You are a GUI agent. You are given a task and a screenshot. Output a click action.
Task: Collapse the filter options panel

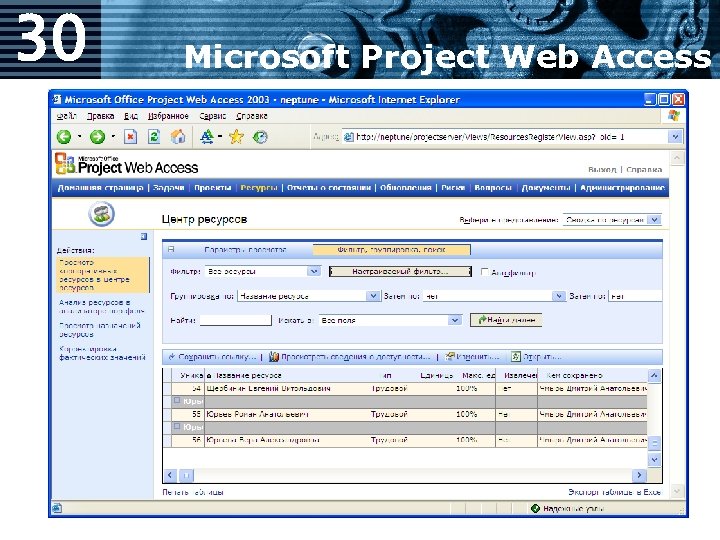pos(171,249)
